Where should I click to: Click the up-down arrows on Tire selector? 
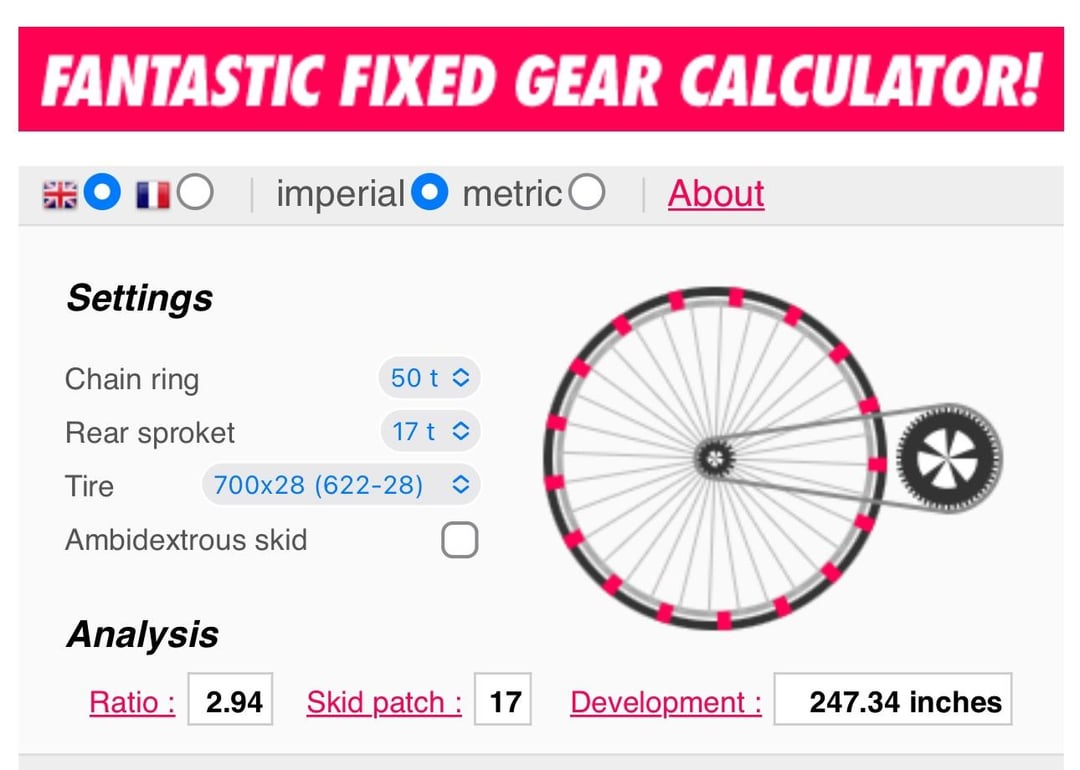pos(461,485)
